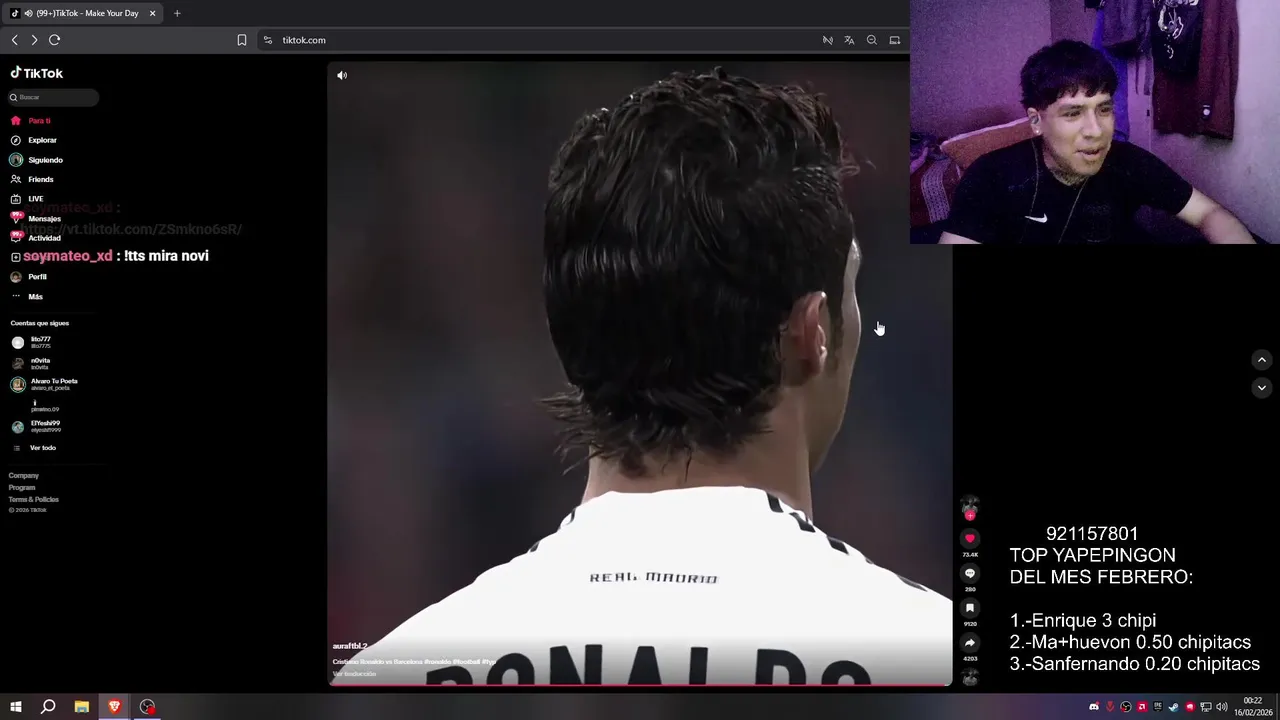Mute the video with the speaker icon
The image size is (1280, 720).
(x=342, y=75)
